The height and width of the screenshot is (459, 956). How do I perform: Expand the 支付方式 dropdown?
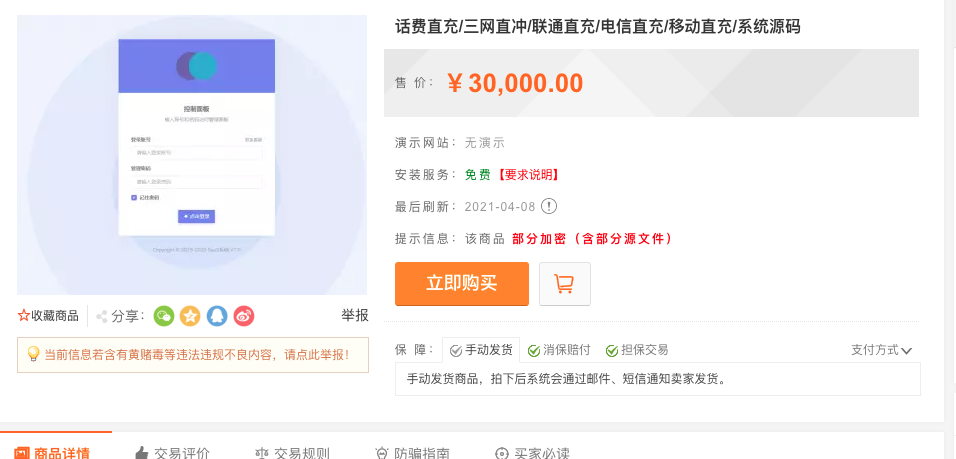tap(881, 350)
